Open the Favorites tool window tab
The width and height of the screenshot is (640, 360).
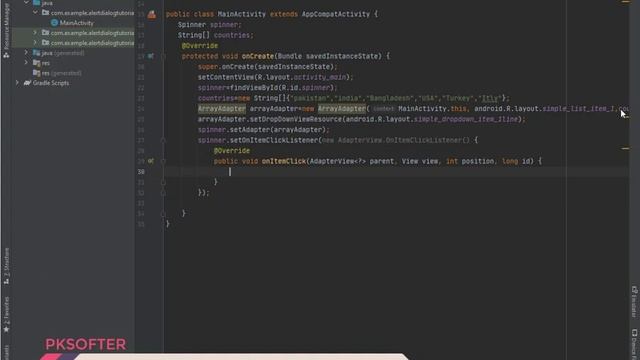click(6, 315)
